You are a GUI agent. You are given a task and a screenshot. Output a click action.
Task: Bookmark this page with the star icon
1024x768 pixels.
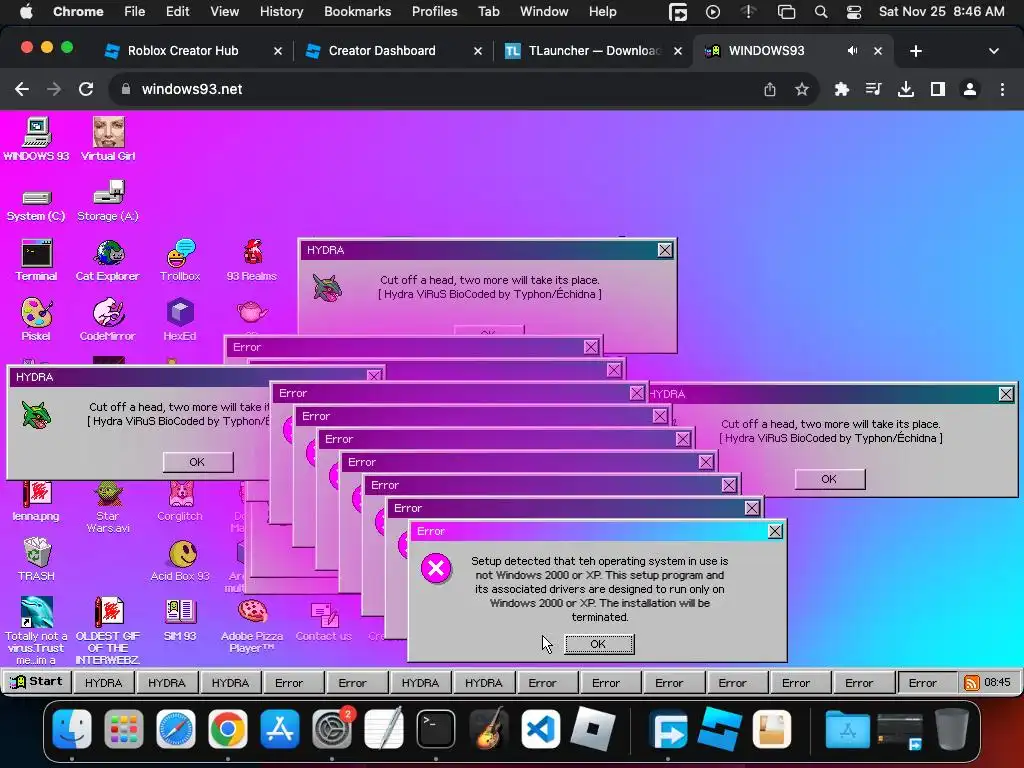click(802, 89)
